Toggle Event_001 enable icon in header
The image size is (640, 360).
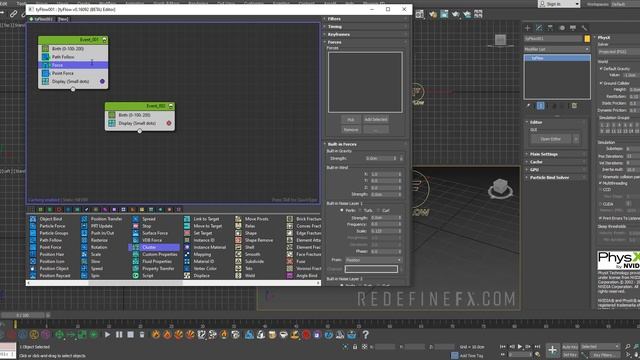pos(104,40)
